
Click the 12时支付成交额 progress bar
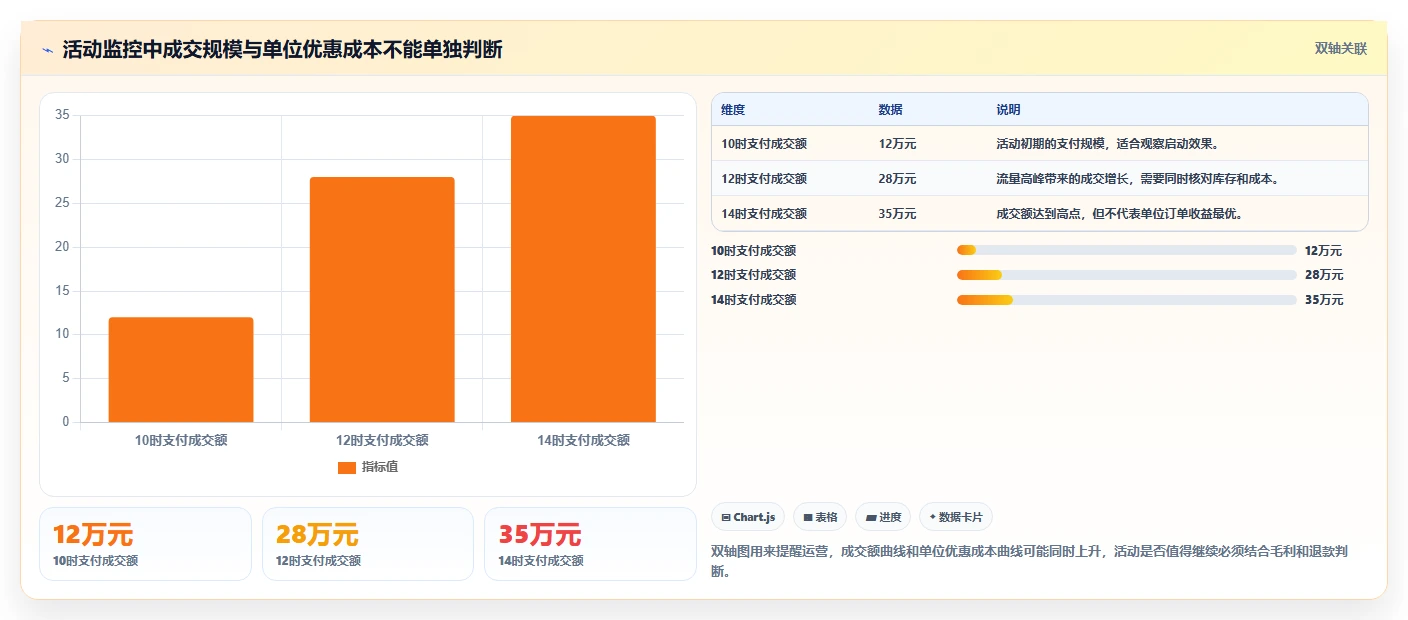(x=1126, y=275)
